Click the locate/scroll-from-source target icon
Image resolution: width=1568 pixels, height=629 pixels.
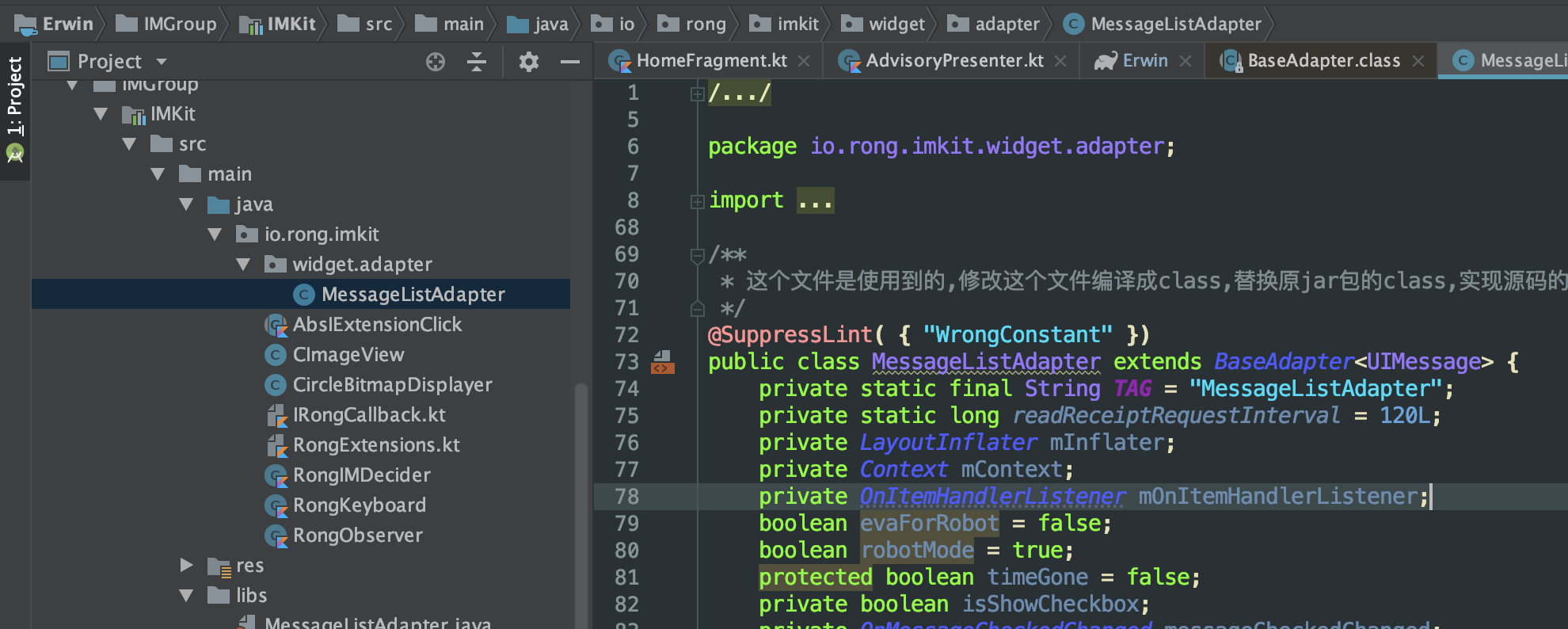[x=436, y=62]
